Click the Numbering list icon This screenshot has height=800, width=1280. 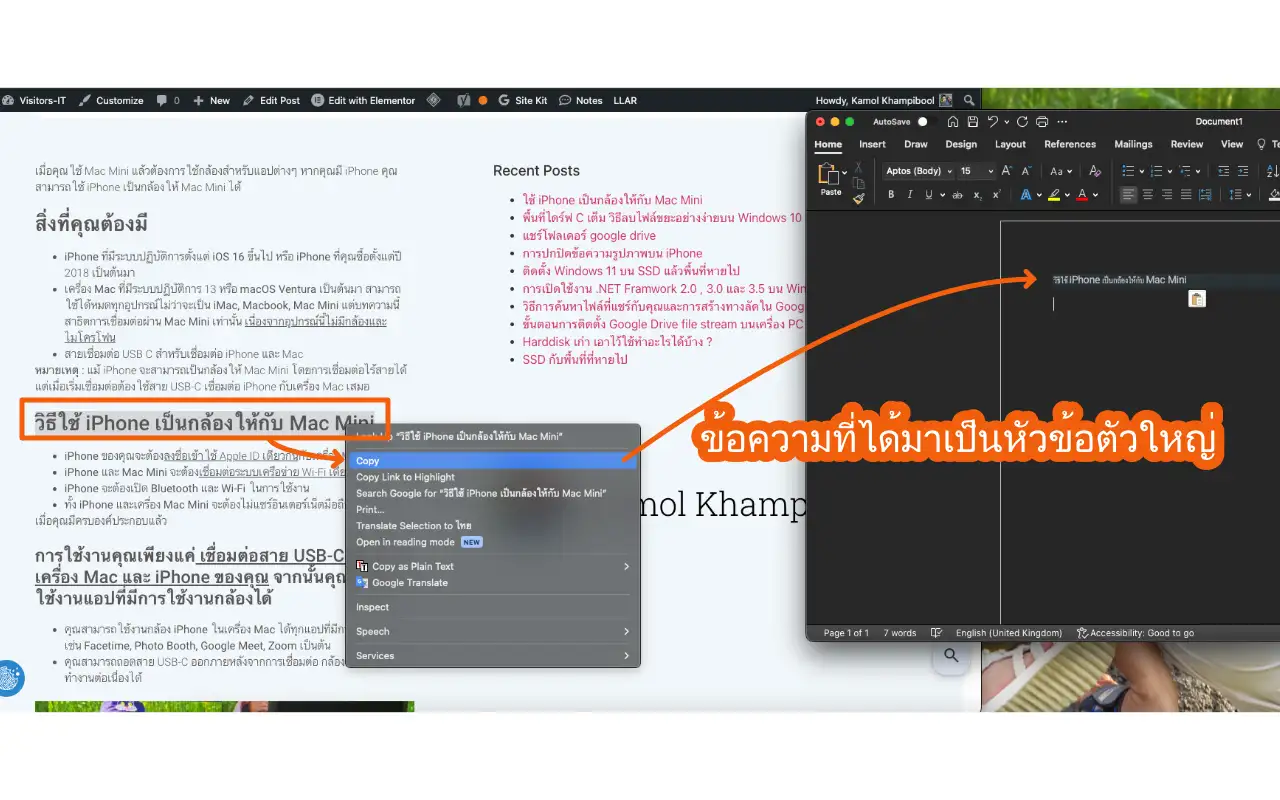point(1156,171)
